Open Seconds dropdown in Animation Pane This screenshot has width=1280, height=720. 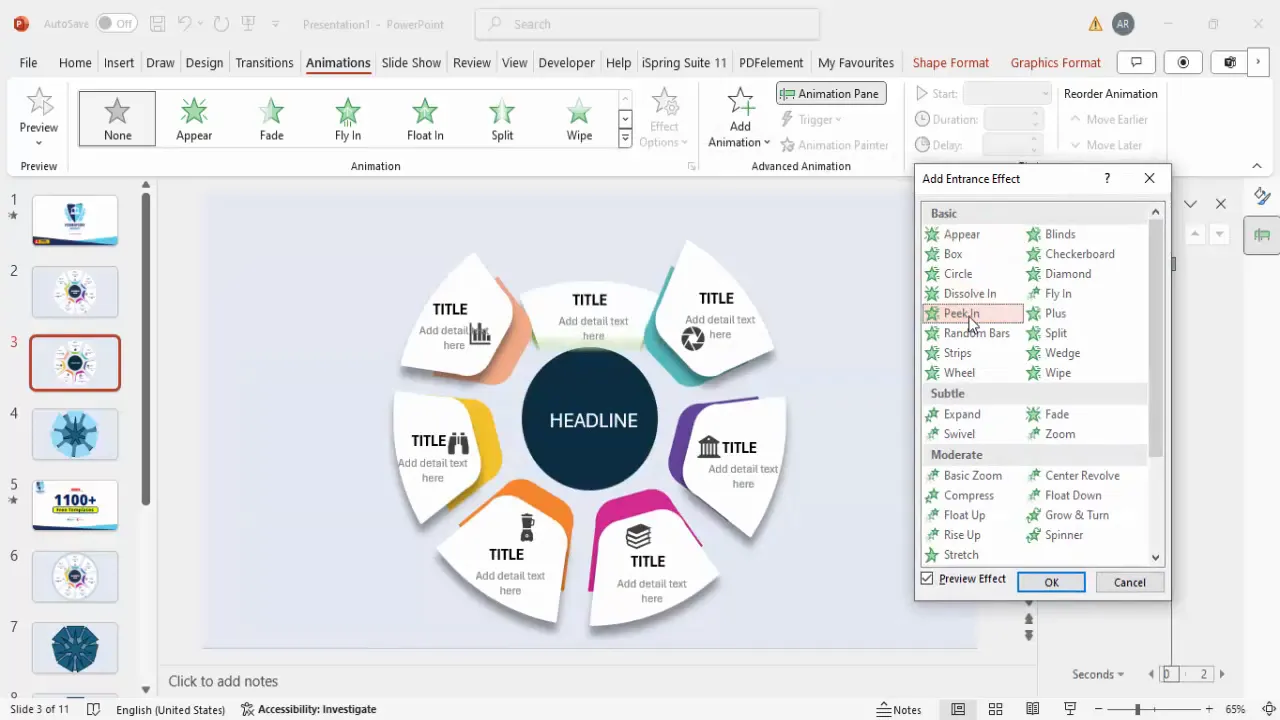coord(1098,674)
